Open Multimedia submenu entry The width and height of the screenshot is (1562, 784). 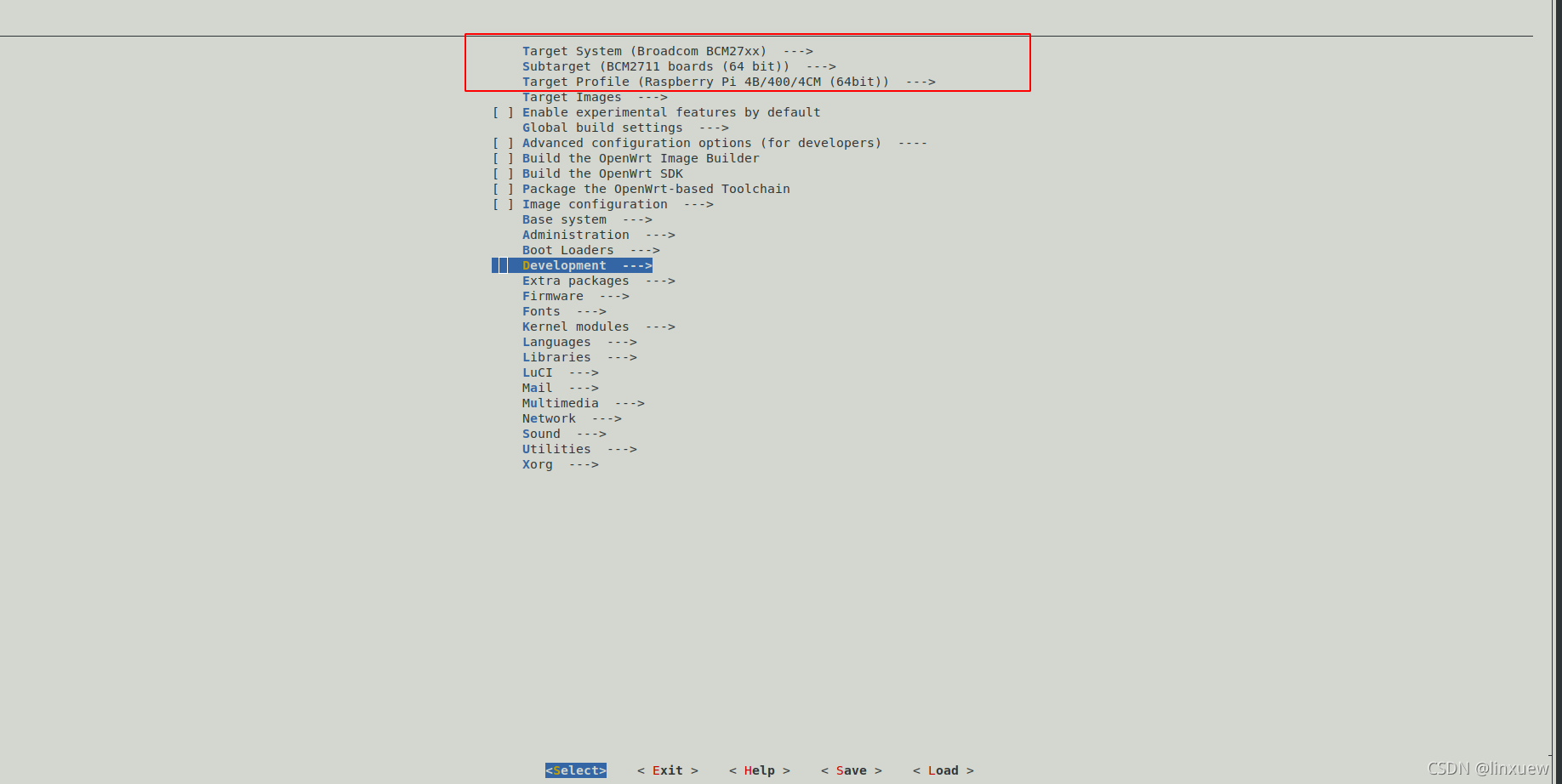tap(583, 403)
